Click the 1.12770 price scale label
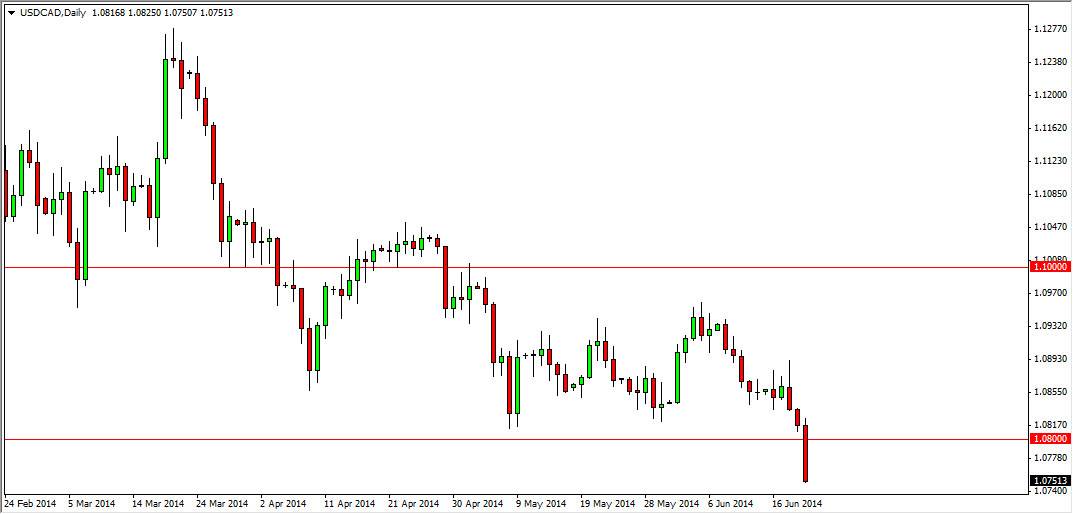The image size is (1073, 514). 1052,29
